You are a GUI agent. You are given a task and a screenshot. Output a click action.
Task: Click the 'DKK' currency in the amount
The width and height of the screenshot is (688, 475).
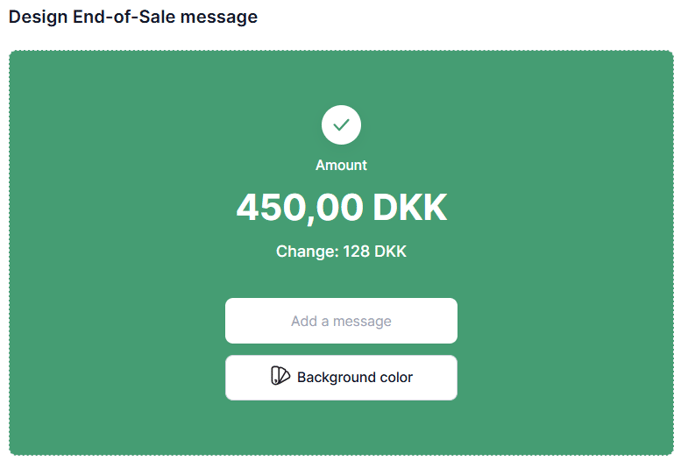(409, 207)
